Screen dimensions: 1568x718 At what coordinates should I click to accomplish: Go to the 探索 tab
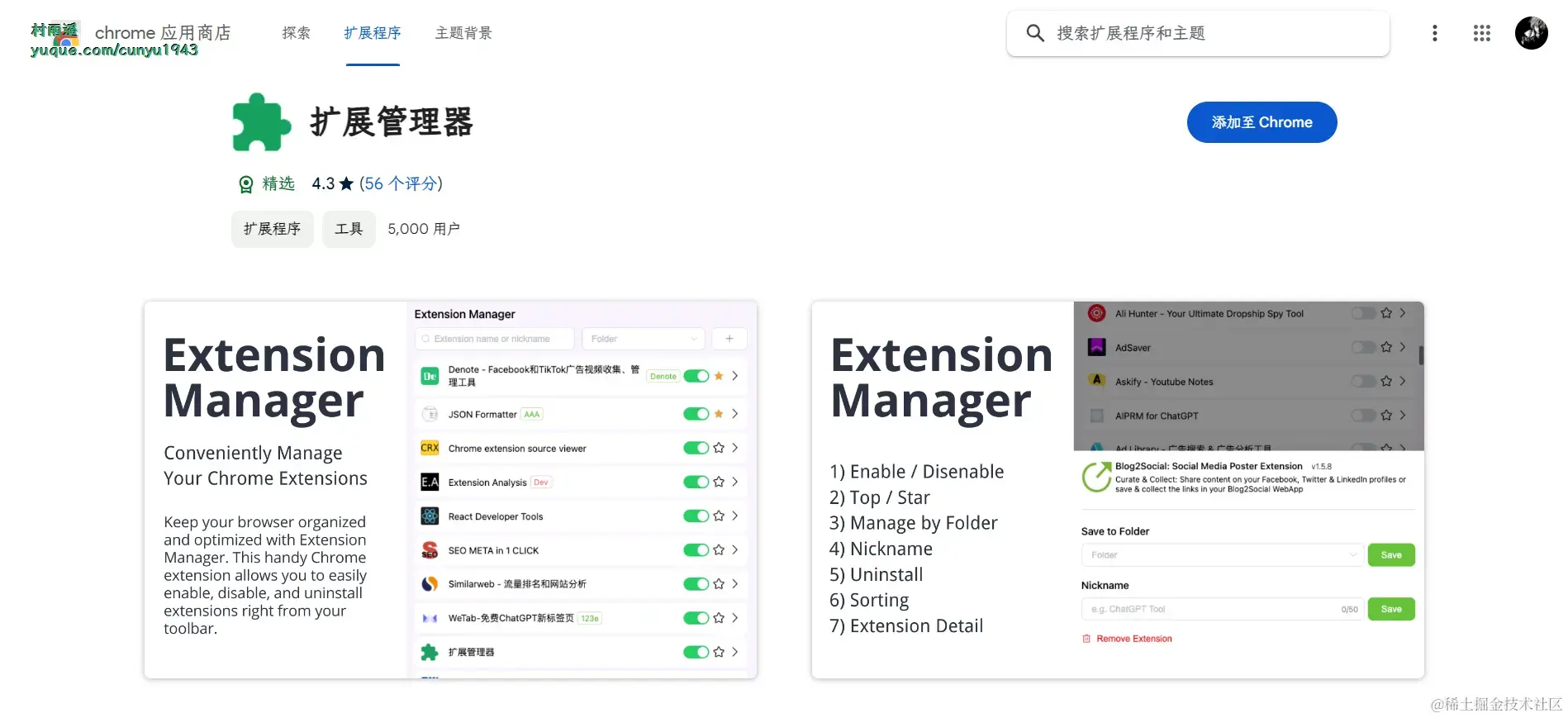pos(296,33)
